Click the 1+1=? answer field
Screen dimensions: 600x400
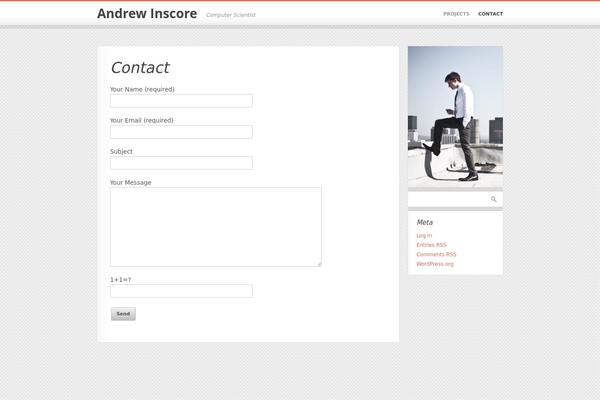click(181, 291)
